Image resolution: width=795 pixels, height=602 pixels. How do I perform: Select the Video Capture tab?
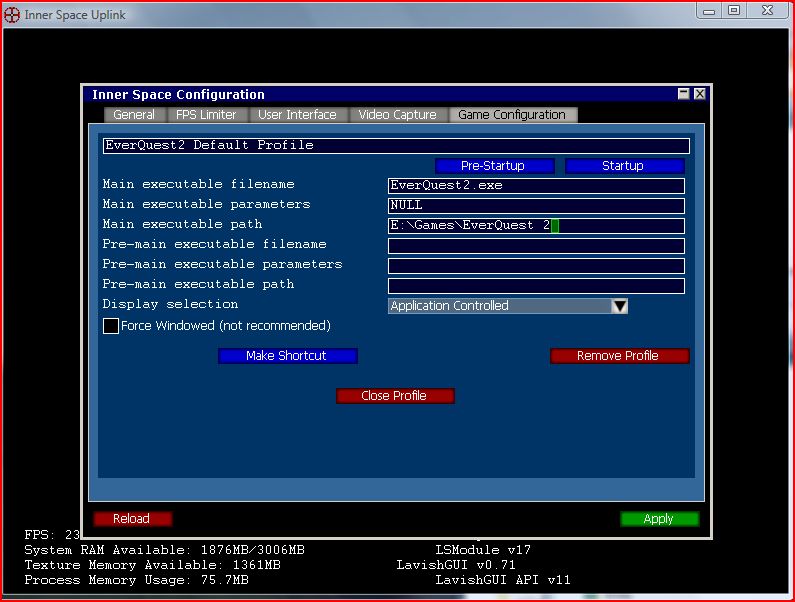point(398,115)
